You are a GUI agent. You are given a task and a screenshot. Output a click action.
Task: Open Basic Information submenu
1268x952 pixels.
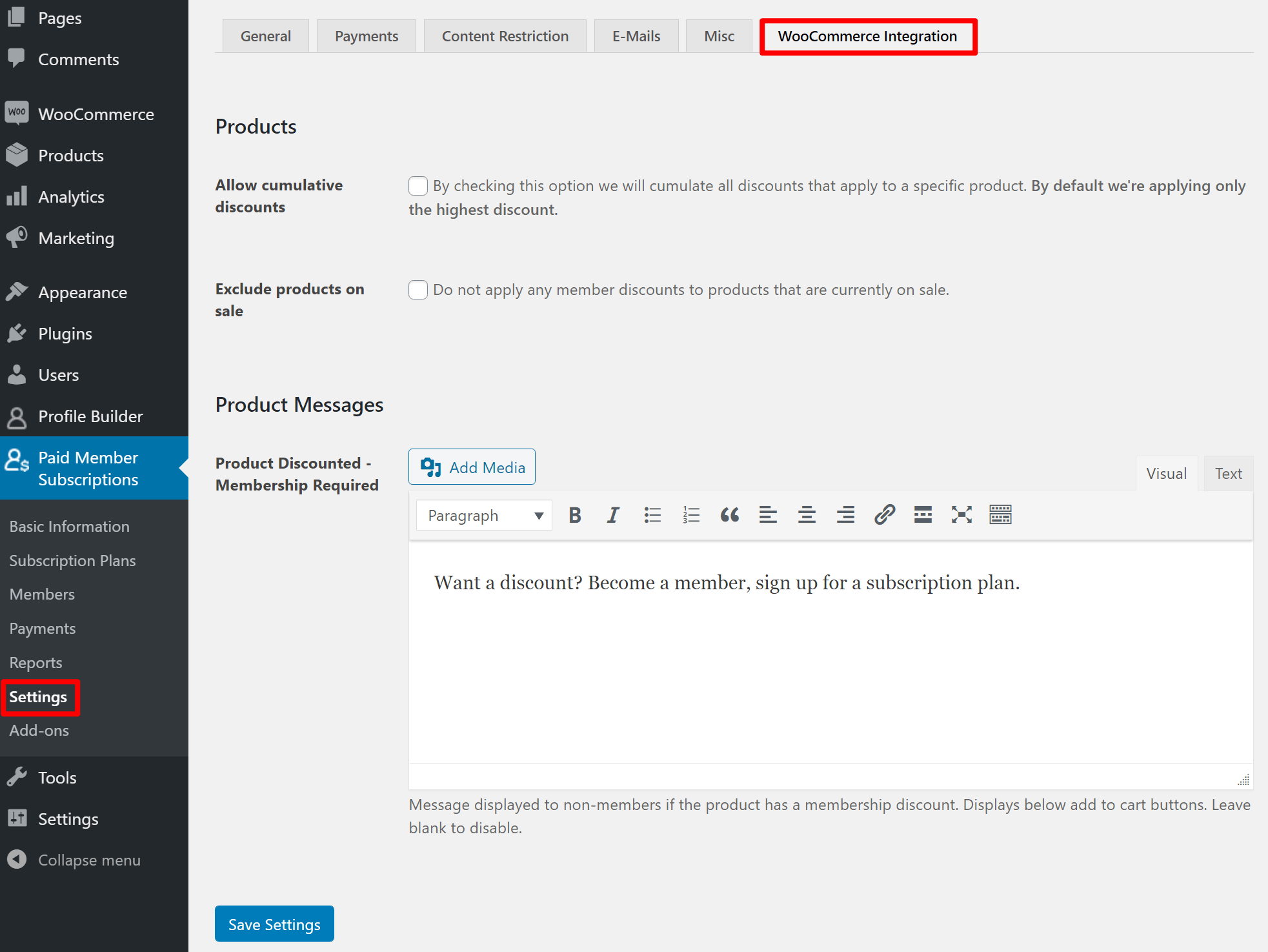point(70,526)
